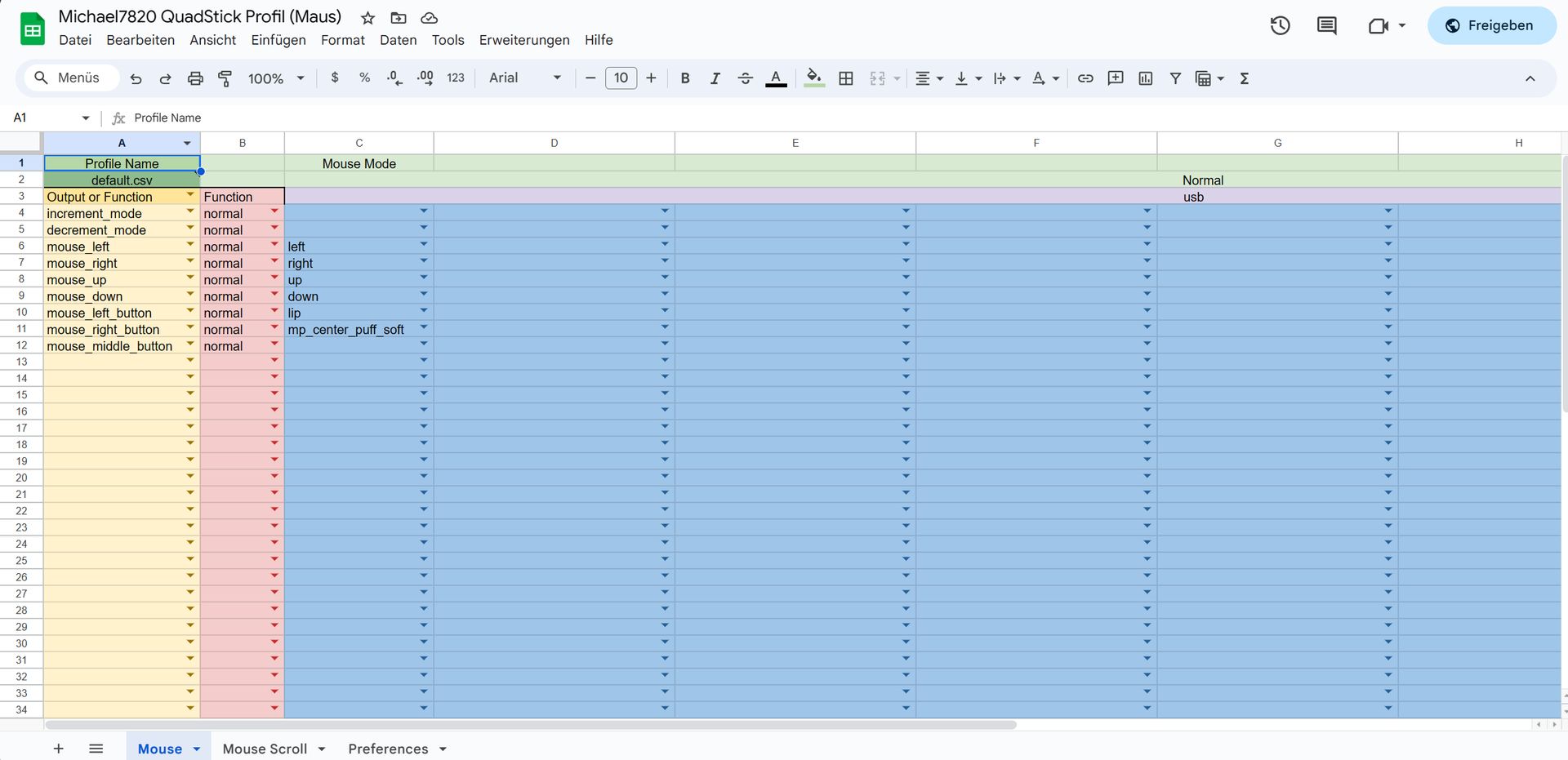Click the undo arrow icon
The image size is (1568, 760).
[136, 78]
